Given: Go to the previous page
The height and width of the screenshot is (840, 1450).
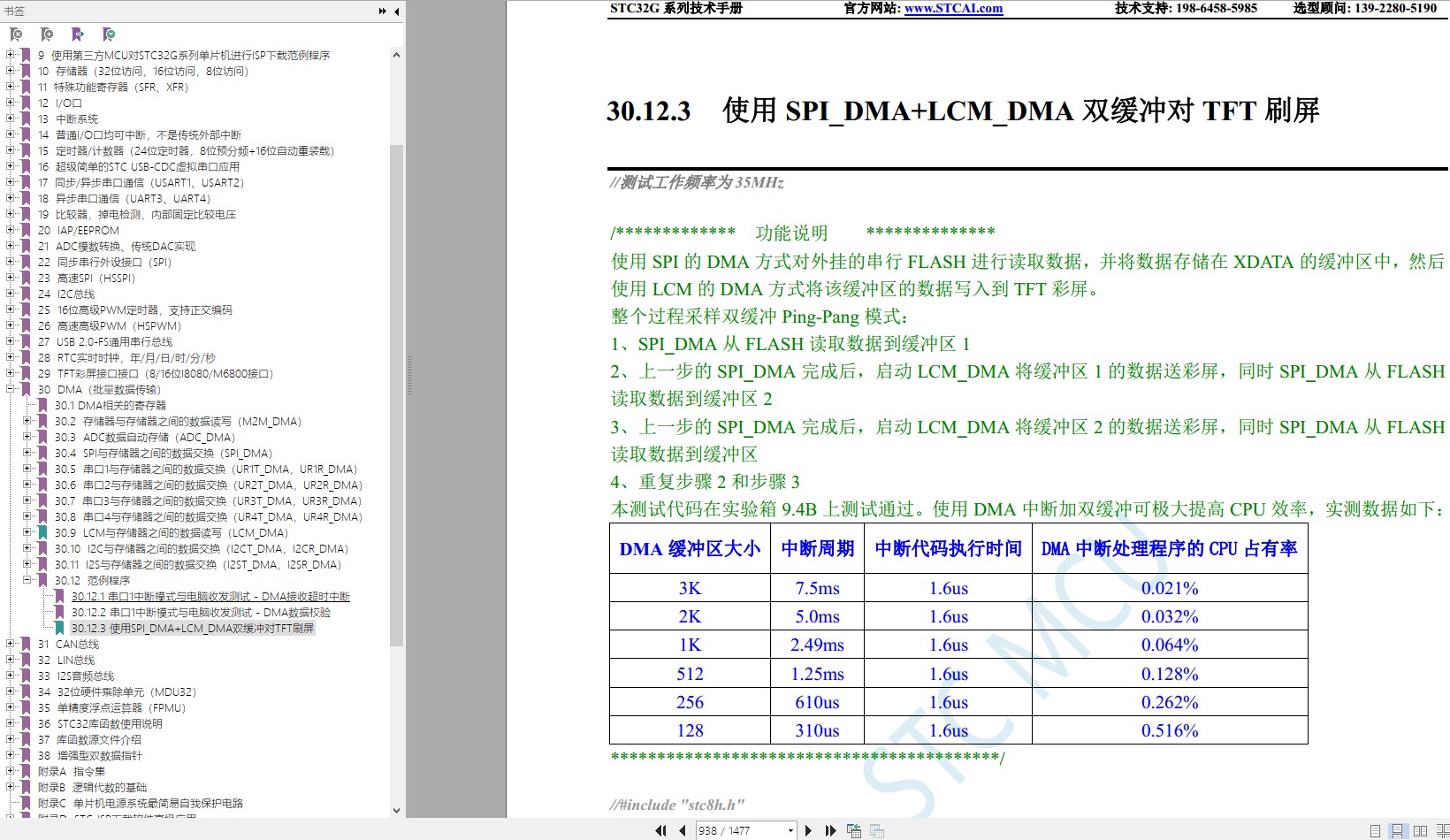Looking at the screenshot, I should pos(682,830).
